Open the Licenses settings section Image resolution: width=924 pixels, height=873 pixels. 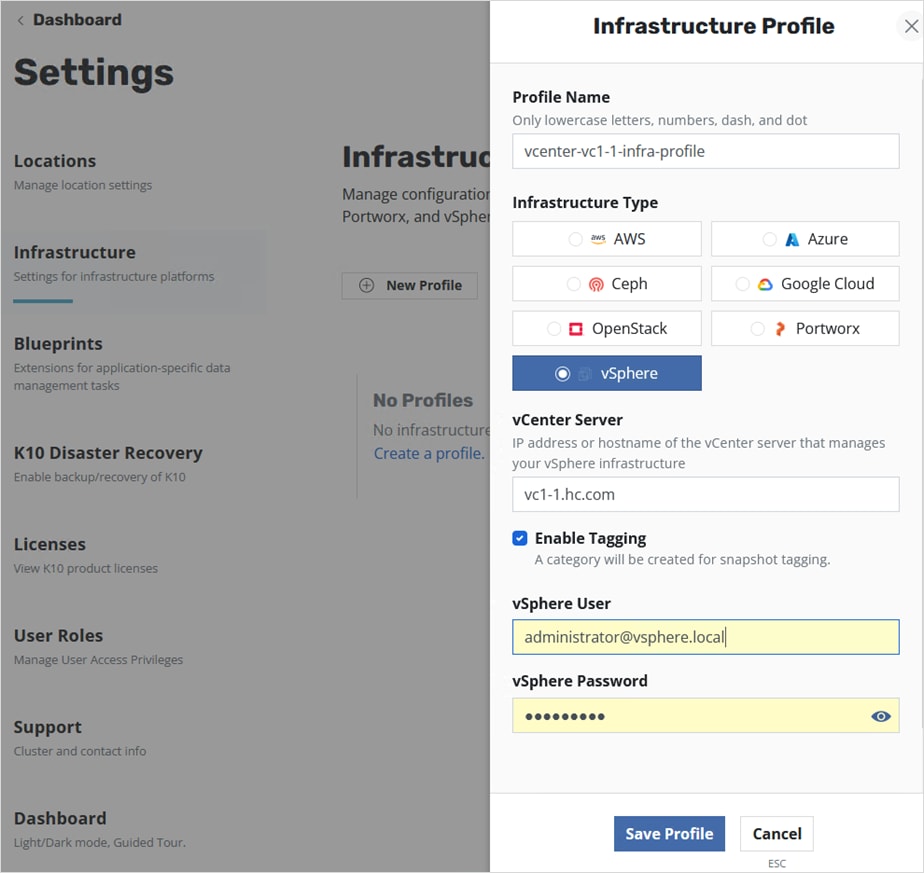tap(85, 555)
